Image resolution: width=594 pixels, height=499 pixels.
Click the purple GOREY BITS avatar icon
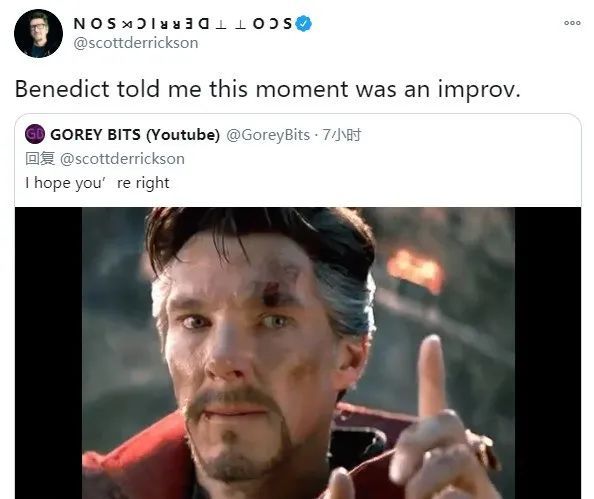[35, 134]
